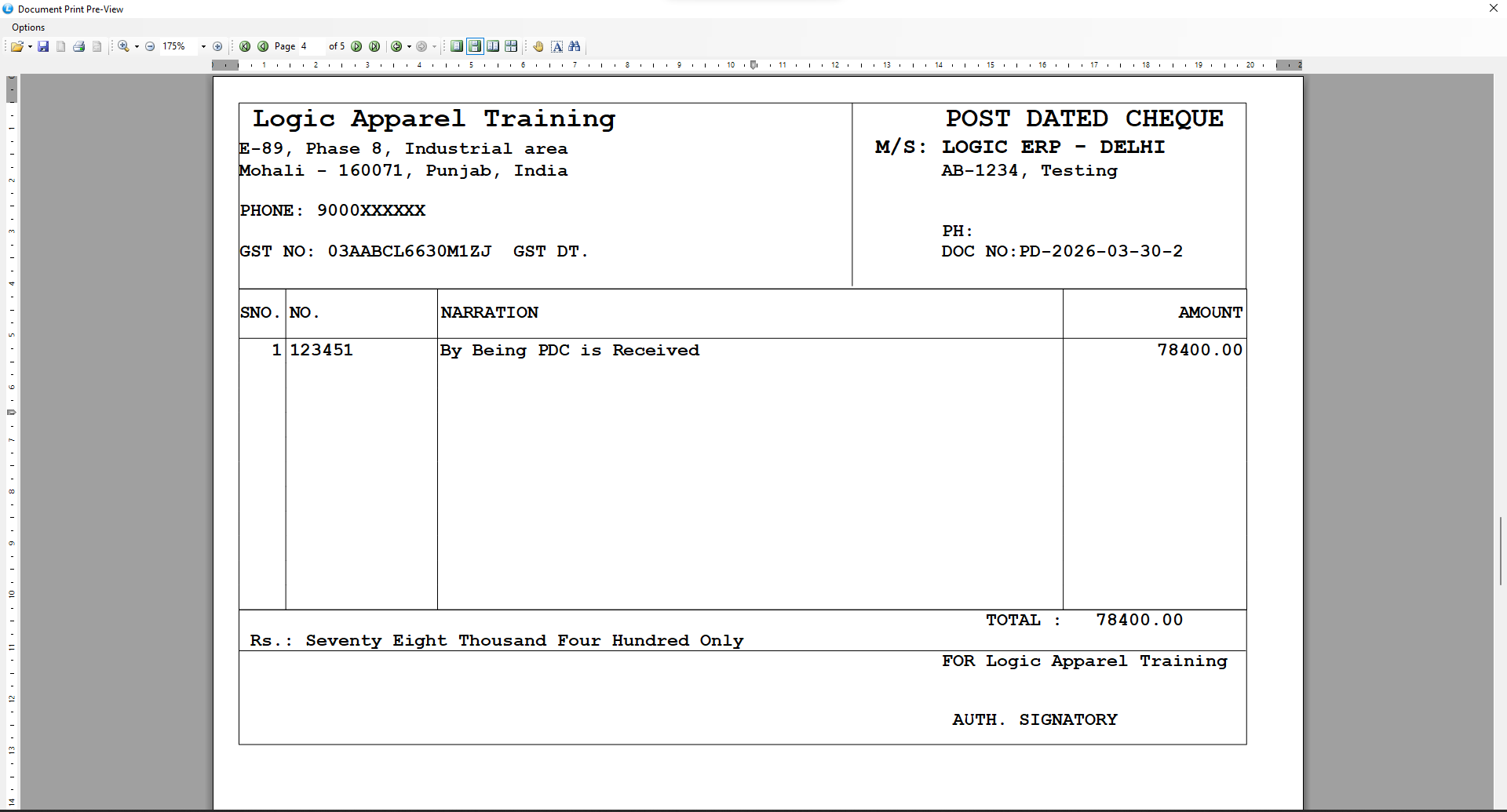
Task: Open Find with binoculars icon
Action: pyautogui.click(x=575, y=46)
